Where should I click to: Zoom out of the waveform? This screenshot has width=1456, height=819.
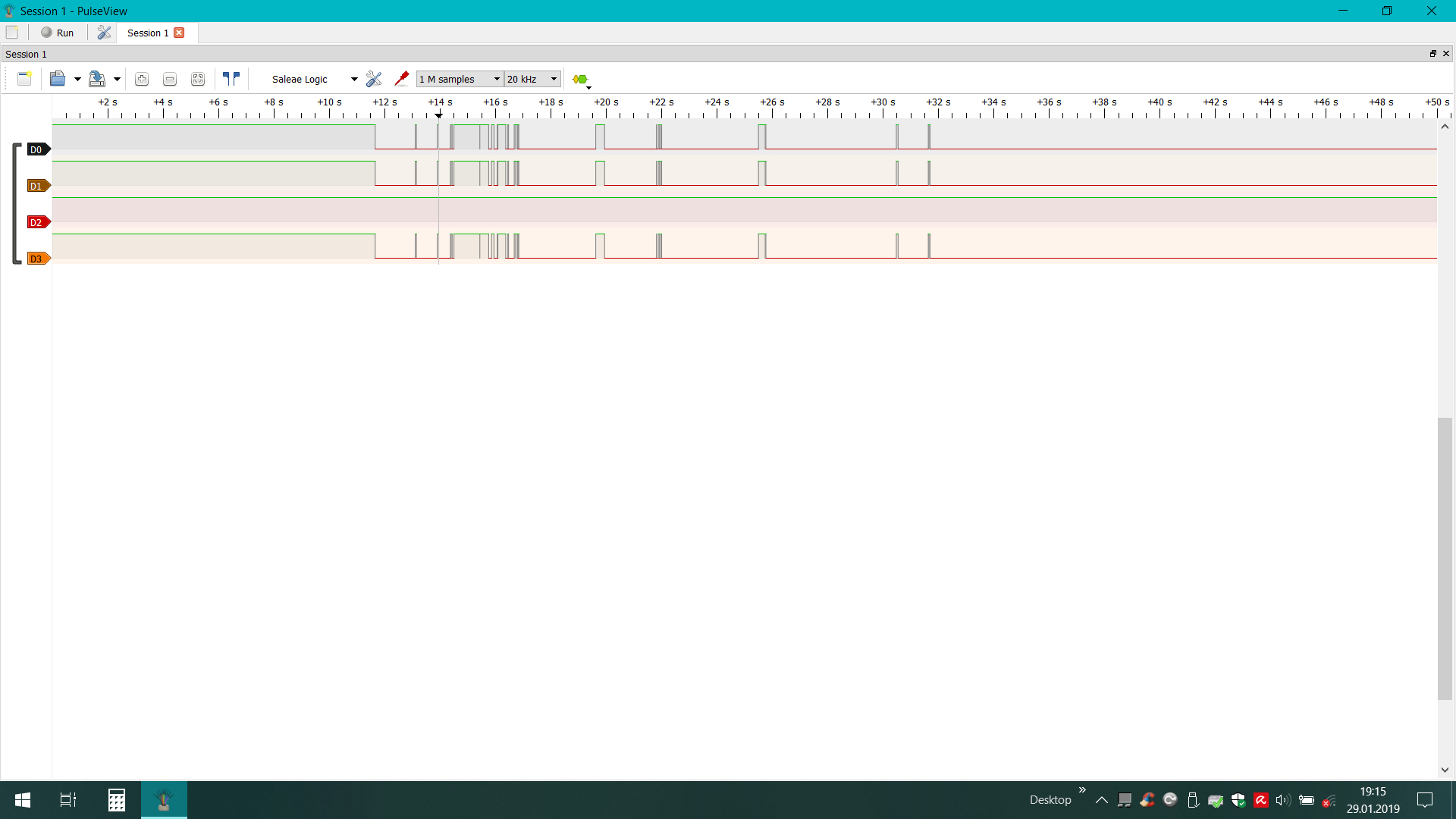(170, 79)
